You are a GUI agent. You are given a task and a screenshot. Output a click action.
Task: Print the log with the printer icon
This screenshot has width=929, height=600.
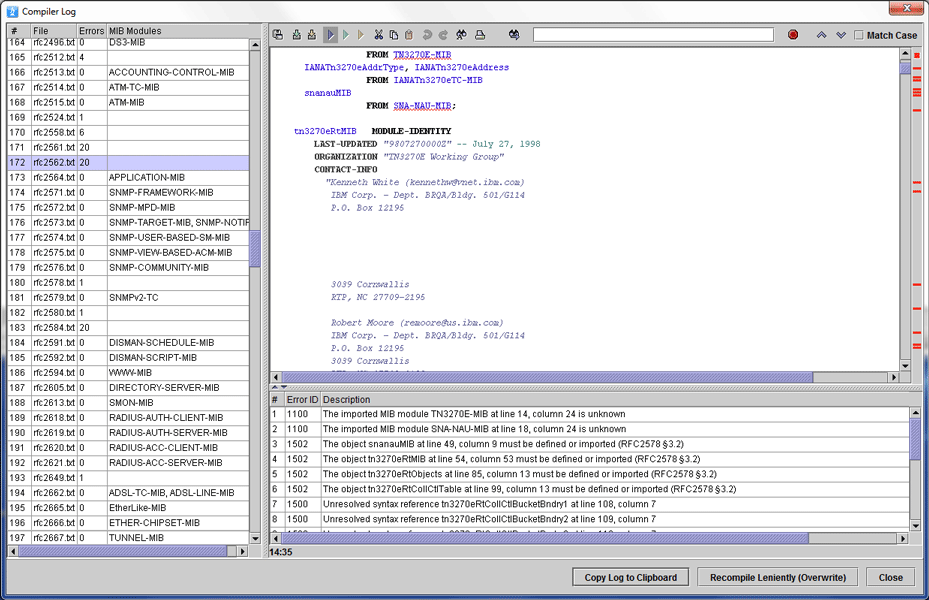pyautogui.click(x=480, y=34)
